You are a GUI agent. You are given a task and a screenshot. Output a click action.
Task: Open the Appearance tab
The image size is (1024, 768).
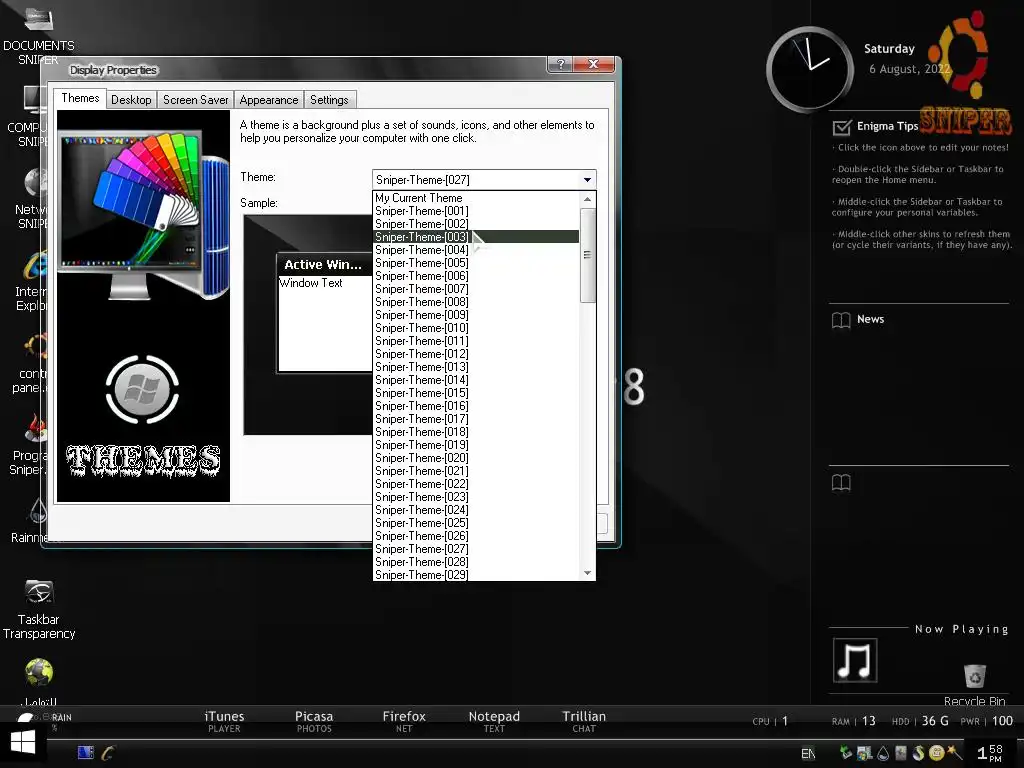pos(268,100)
